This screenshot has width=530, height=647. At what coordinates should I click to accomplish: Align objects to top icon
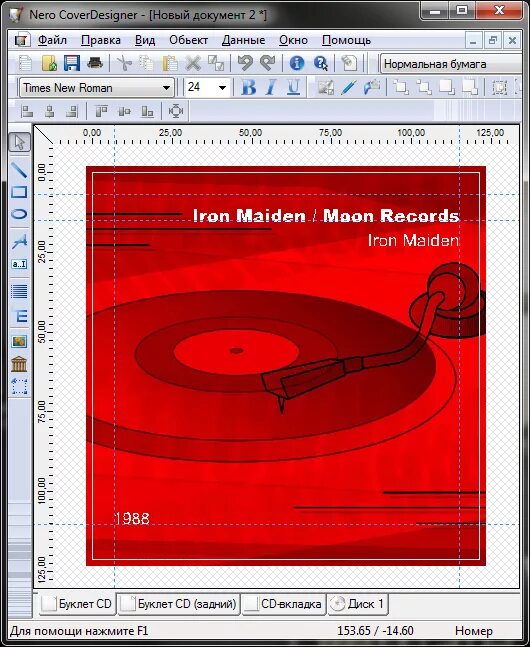click(x=101, y=111)
